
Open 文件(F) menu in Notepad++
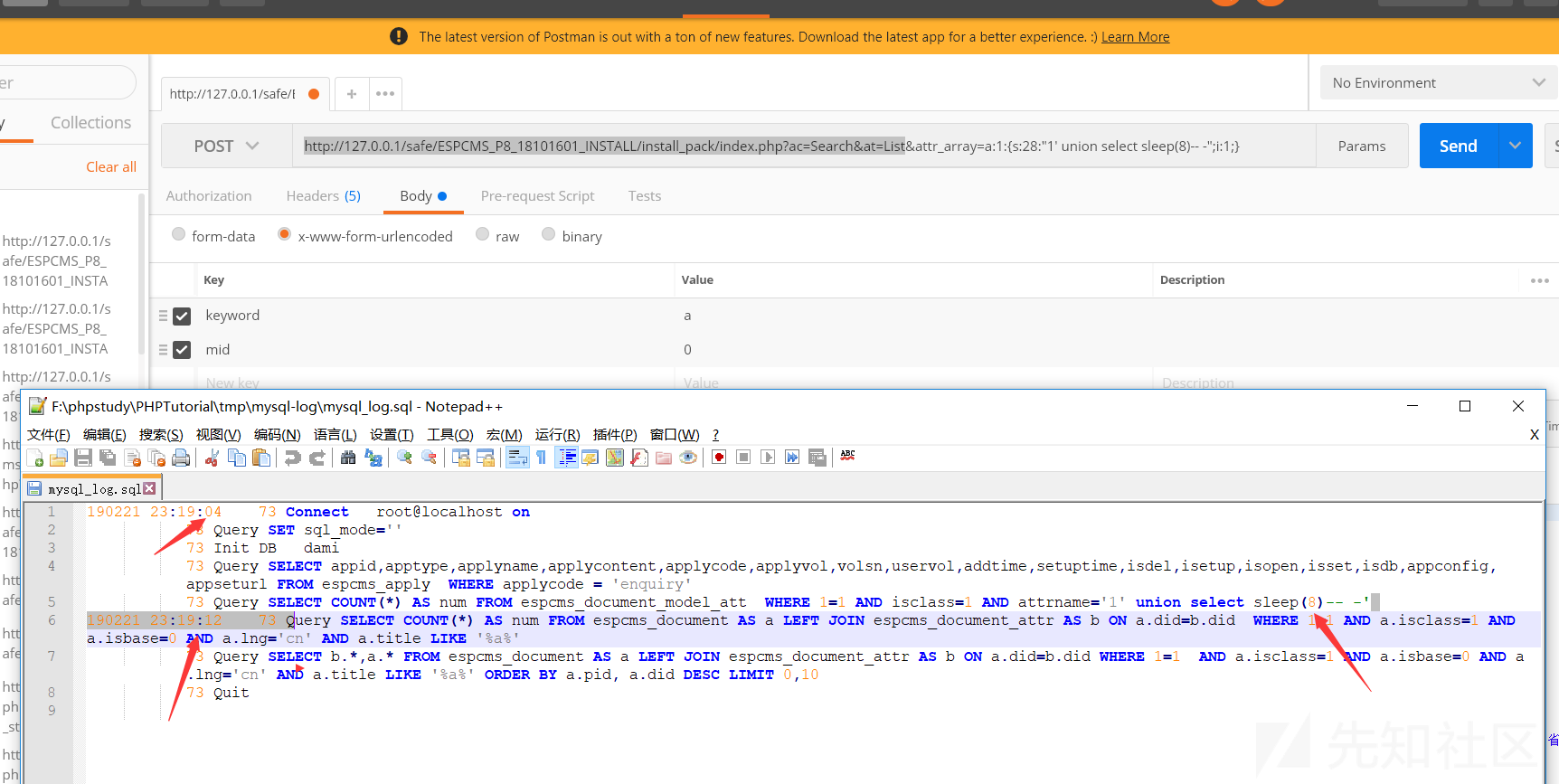click(x=49, y=435)
